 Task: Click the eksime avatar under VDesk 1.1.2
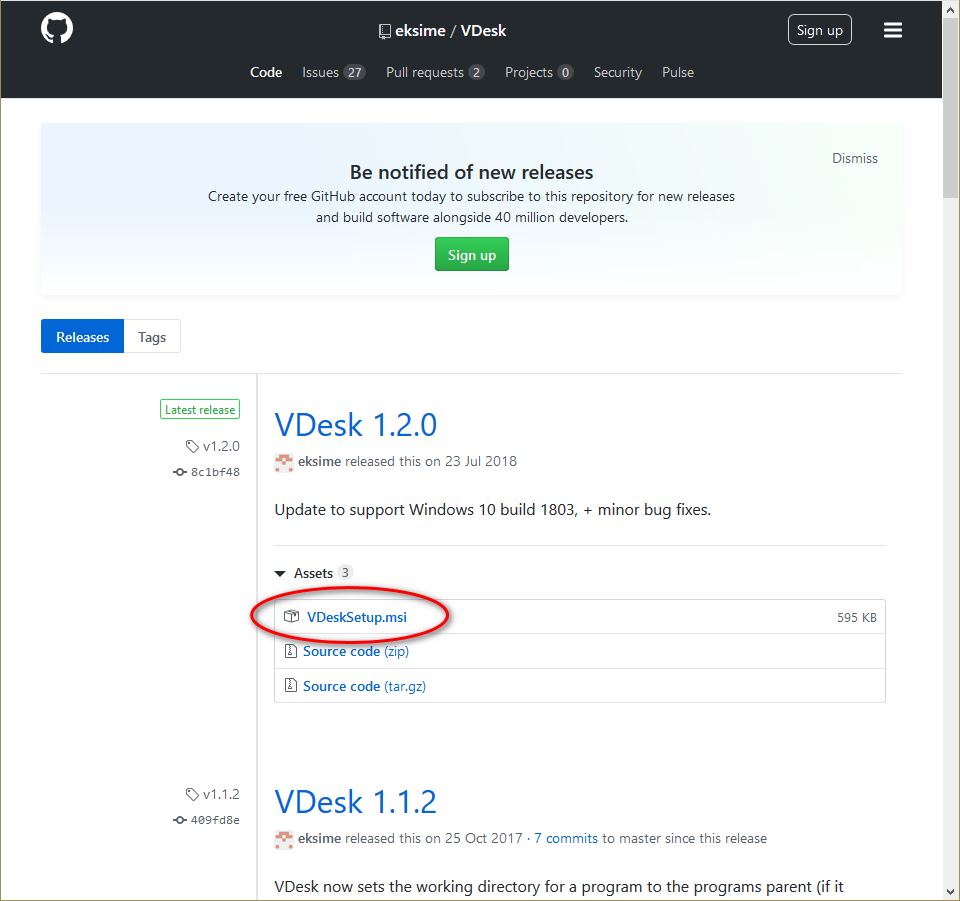point(284,838)
